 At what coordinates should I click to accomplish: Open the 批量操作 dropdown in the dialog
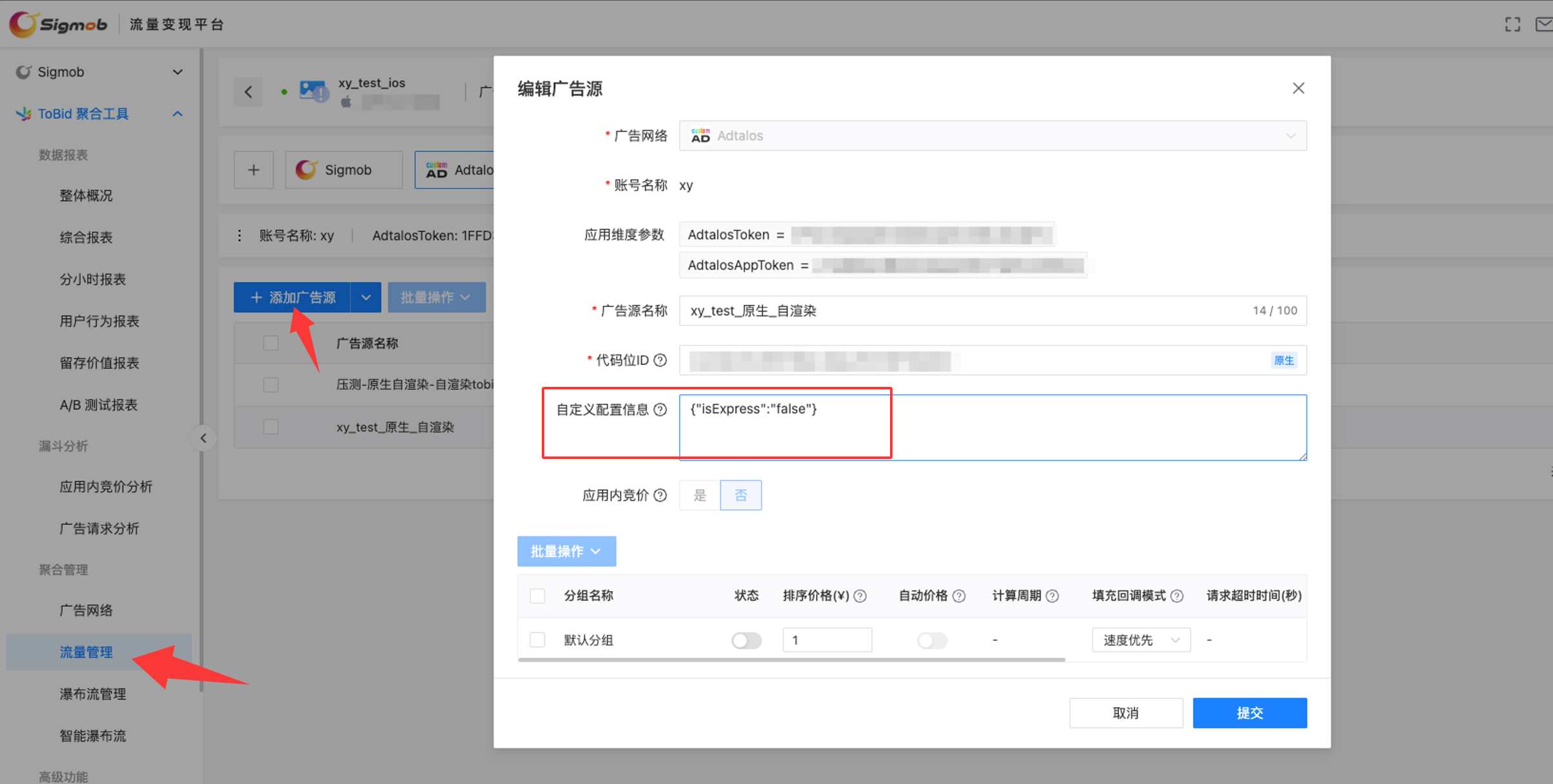click(566, 551)
